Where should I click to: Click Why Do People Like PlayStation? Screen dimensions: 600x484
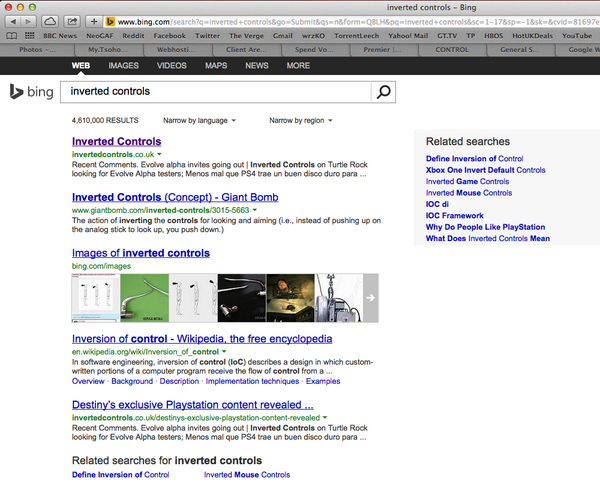coord(486,227)
